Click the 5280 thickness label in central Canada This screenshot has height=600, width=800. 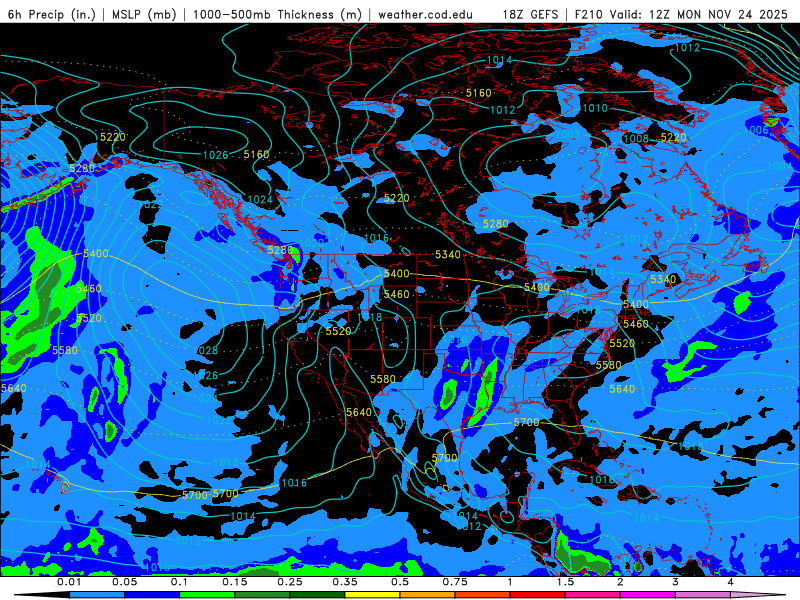click(495, 224)
